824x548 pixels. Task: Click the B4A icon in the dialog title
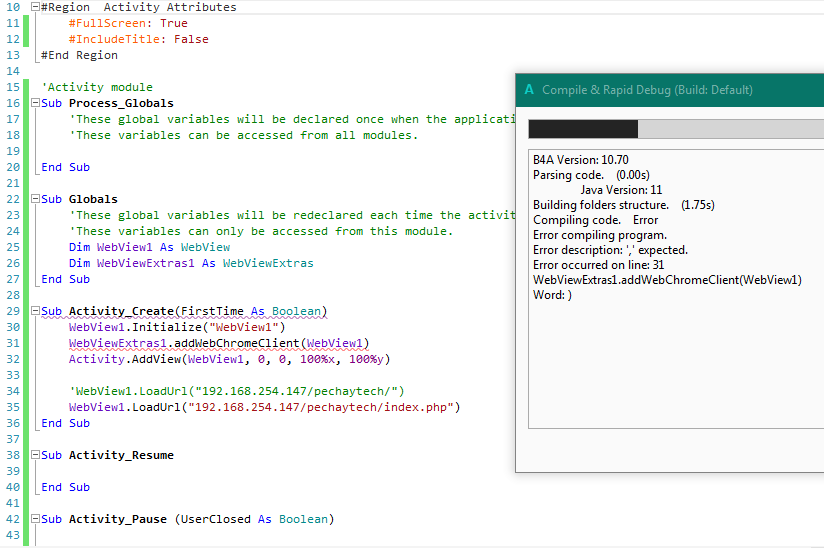pos(529,90)
